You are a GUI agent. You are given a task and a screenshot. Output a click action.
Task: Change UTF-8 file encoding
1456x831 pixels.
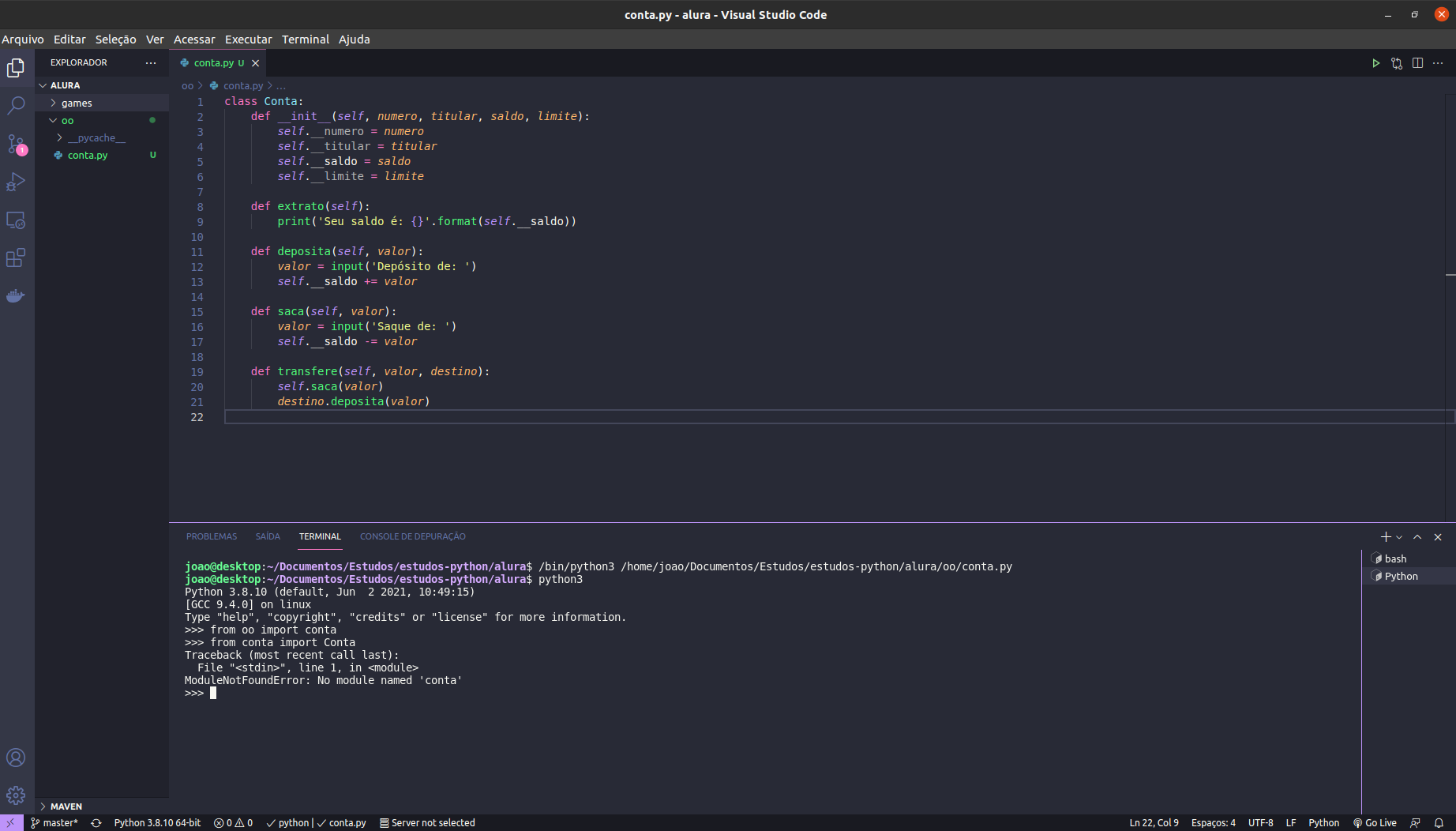(1260, 822)
